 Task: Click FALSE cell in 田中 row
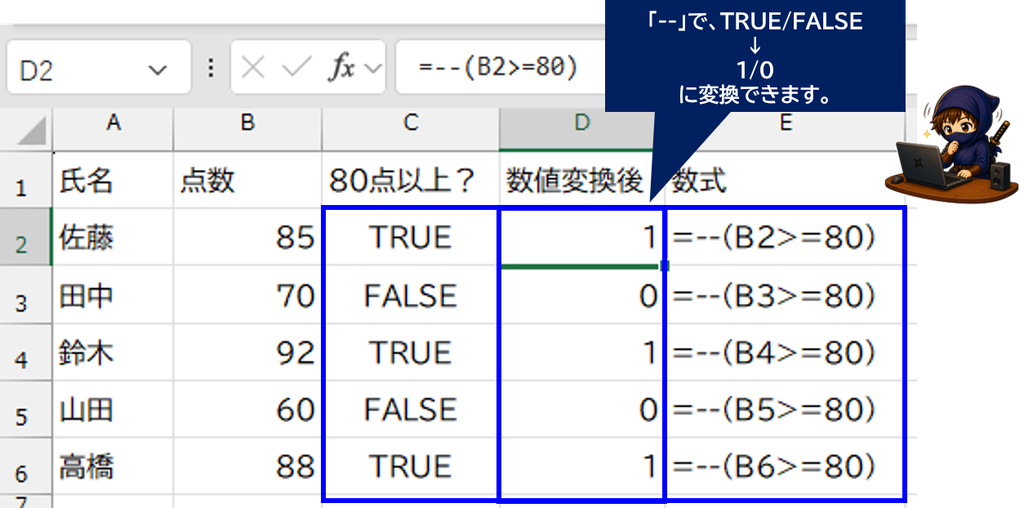[x=410, y=295]
